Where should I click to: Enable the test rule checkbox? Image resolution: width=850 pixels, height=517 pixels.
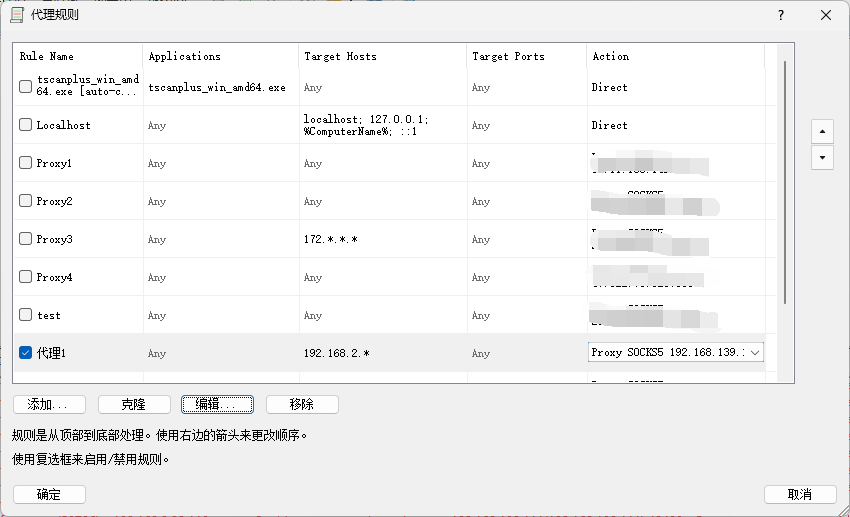(25, 314)
